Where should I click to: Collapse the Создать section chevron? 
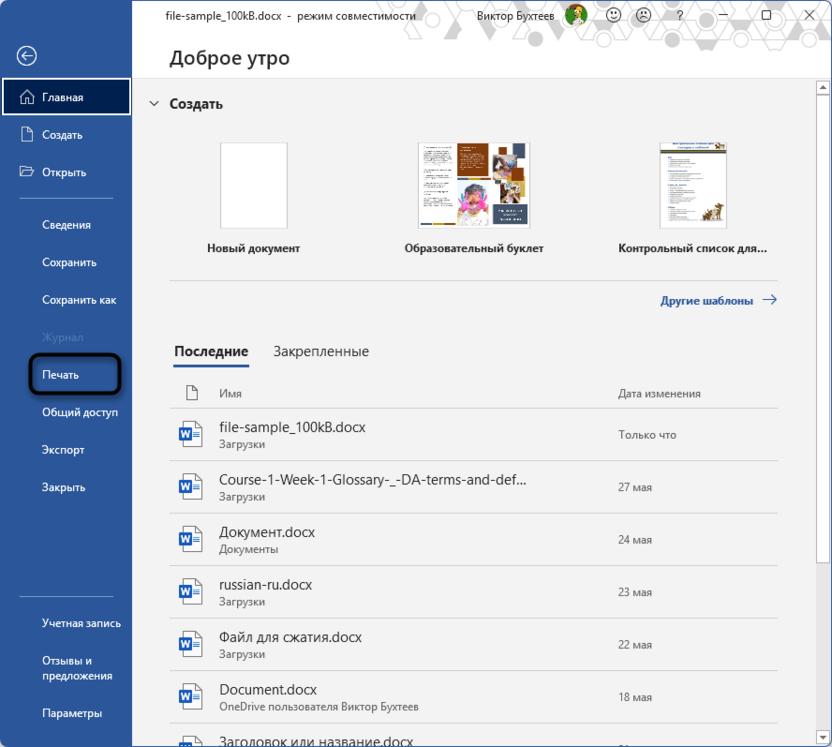pos(154,103)
